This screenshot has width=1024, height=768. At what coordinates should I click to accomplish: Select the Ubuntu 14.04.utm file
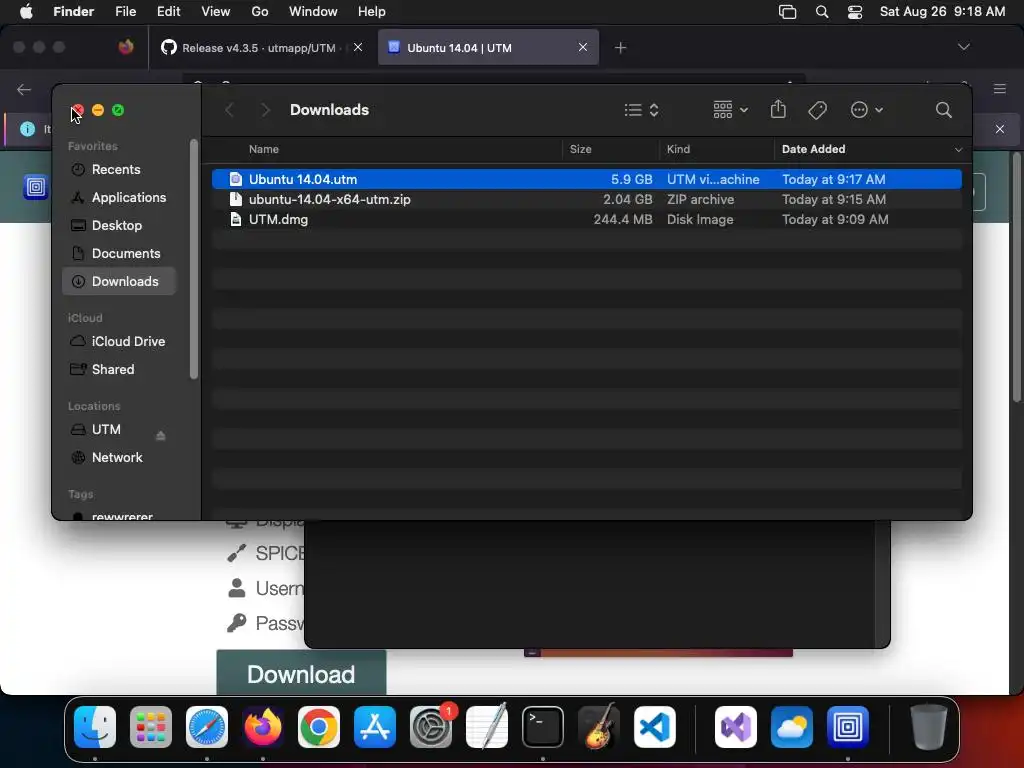586,179
